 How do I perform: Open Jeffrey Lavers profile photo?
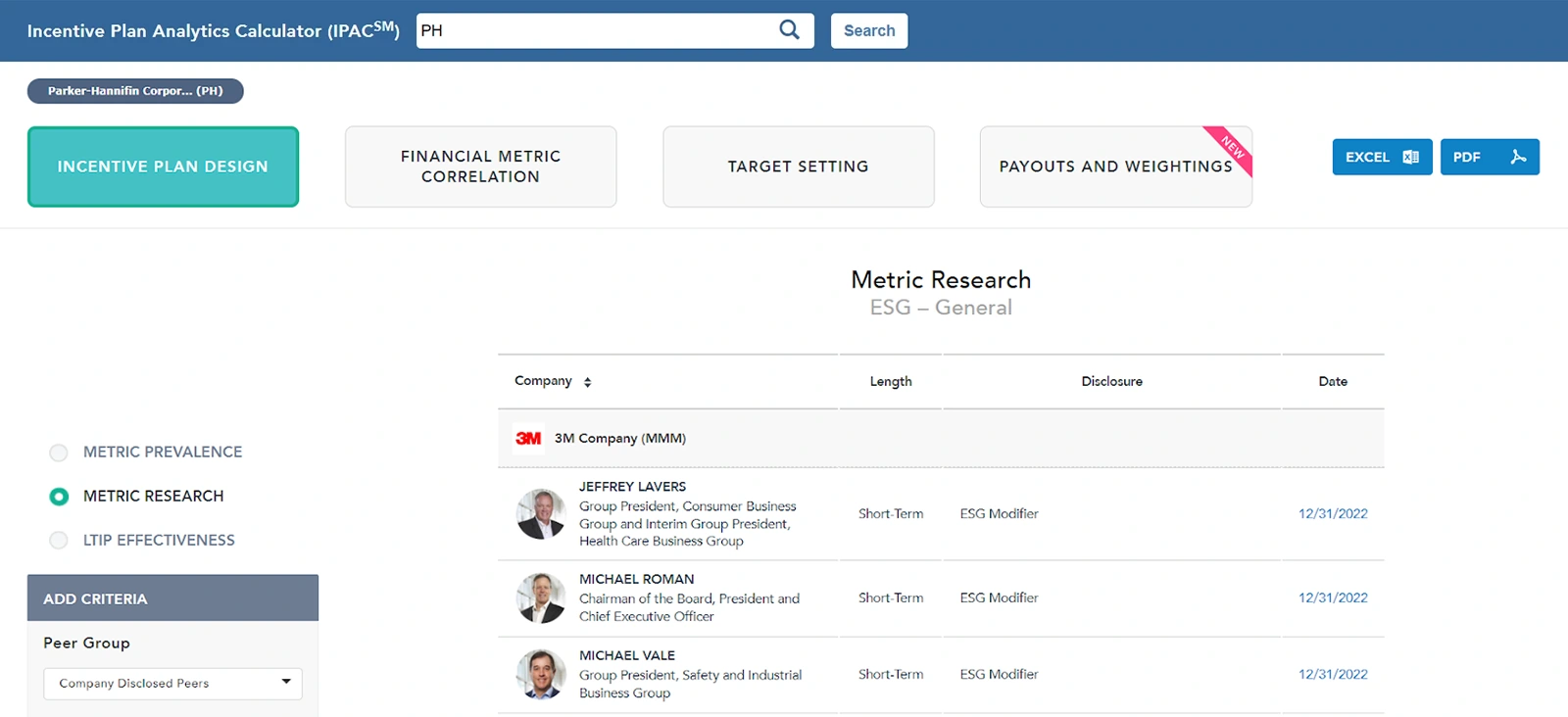pyautogui.click(x=541, y=514)
